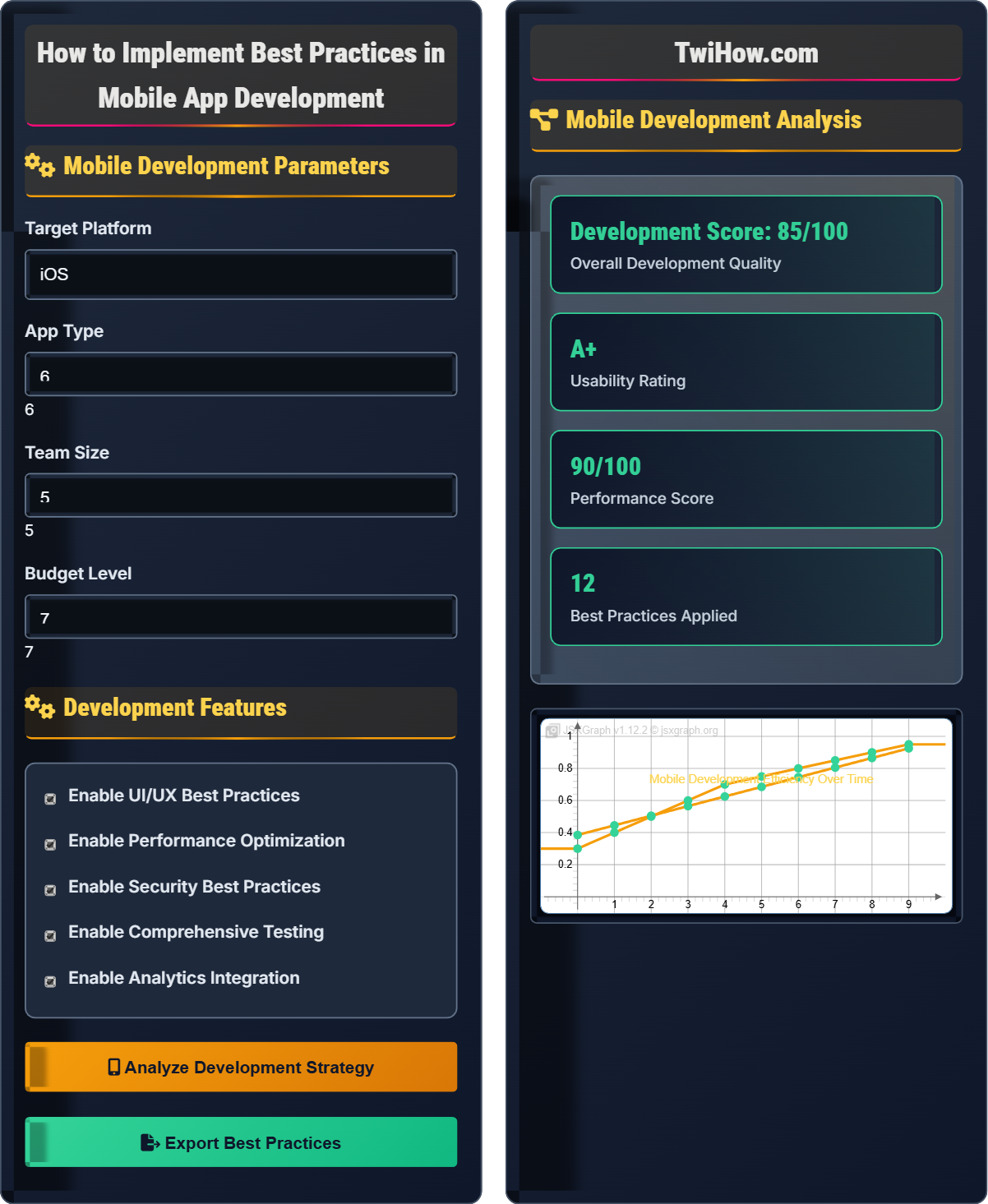The width and height of the screenshot is (988, 1204).
Task: Toggle Analytics Integration checkbox
Action: tap(50, 981)
